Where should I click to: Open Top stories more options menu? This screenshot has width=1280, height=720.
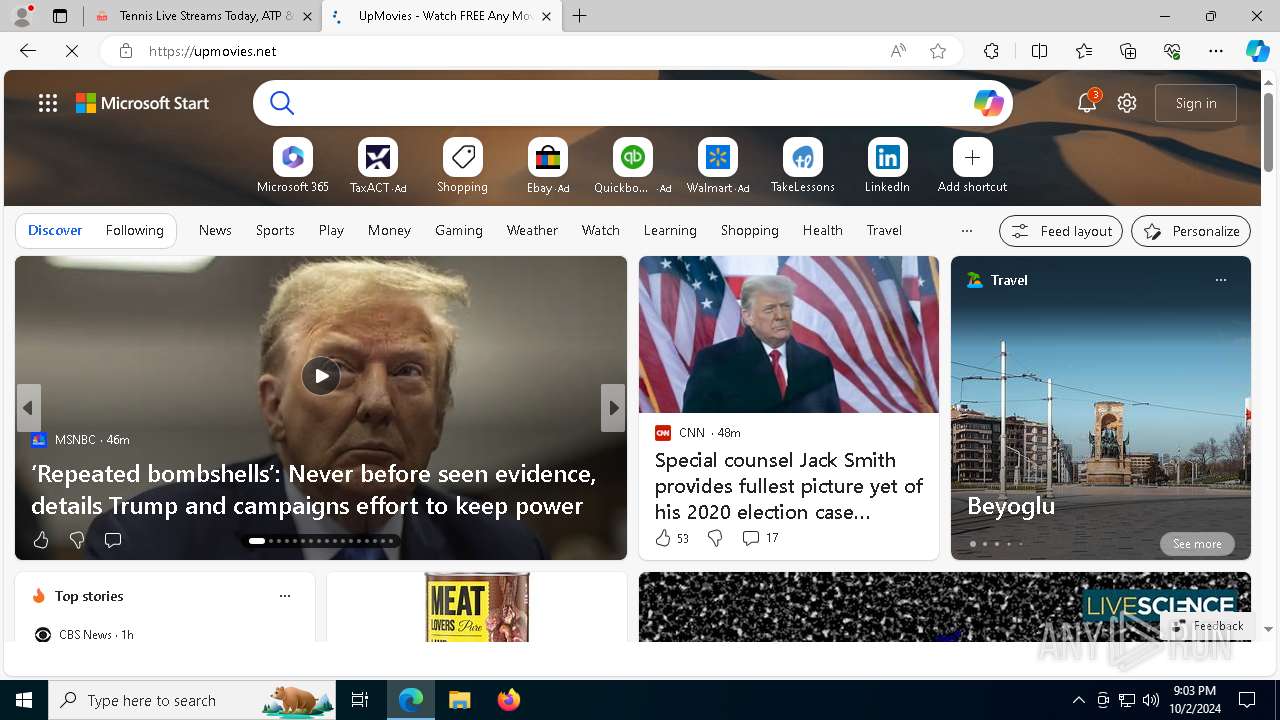285,596
